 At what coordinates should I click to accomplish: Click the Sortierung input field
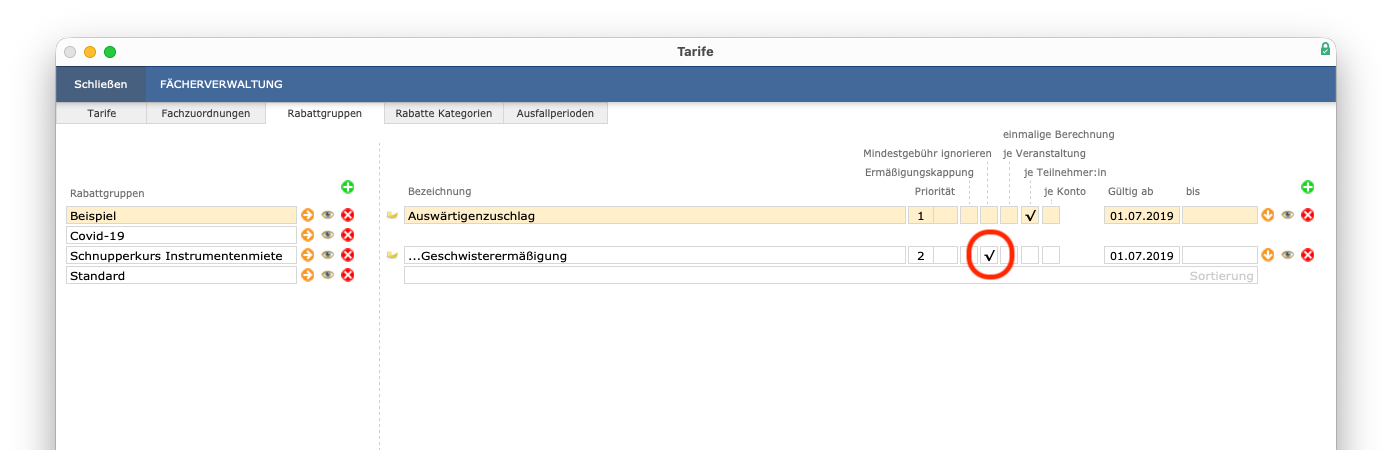click(830, 275)
